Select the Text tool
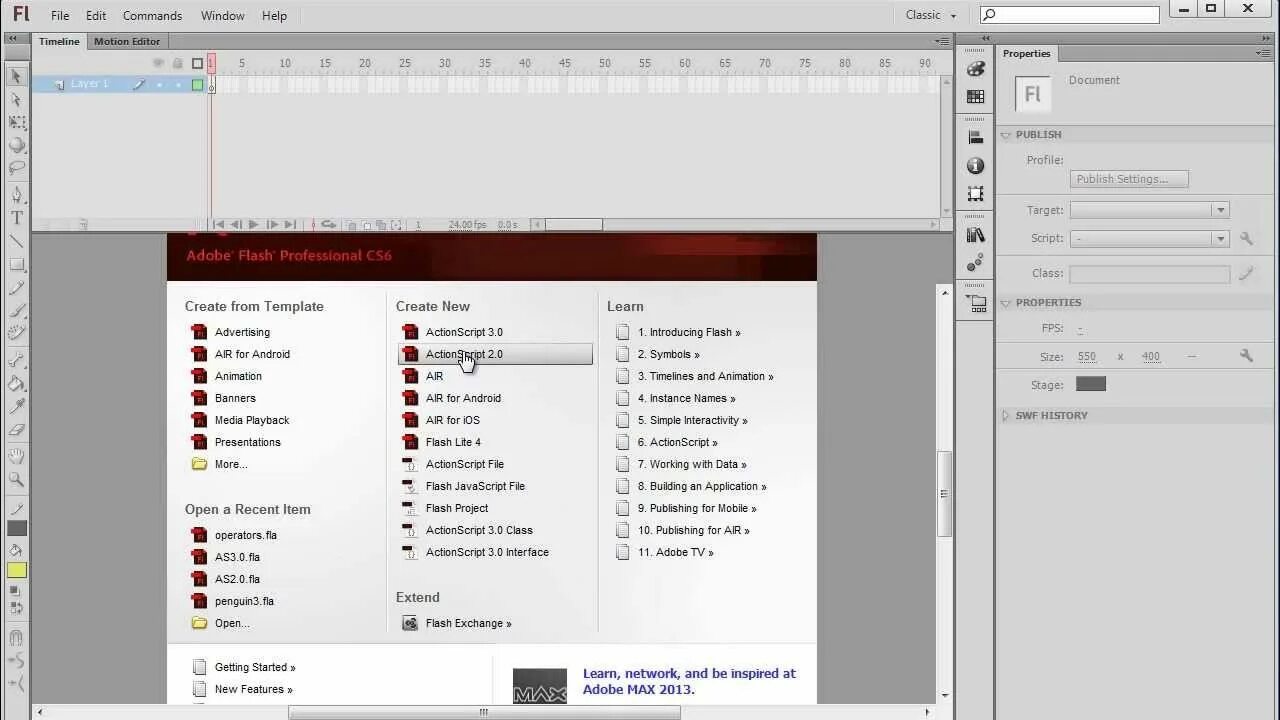1280x720 pixels. point(16,218)
